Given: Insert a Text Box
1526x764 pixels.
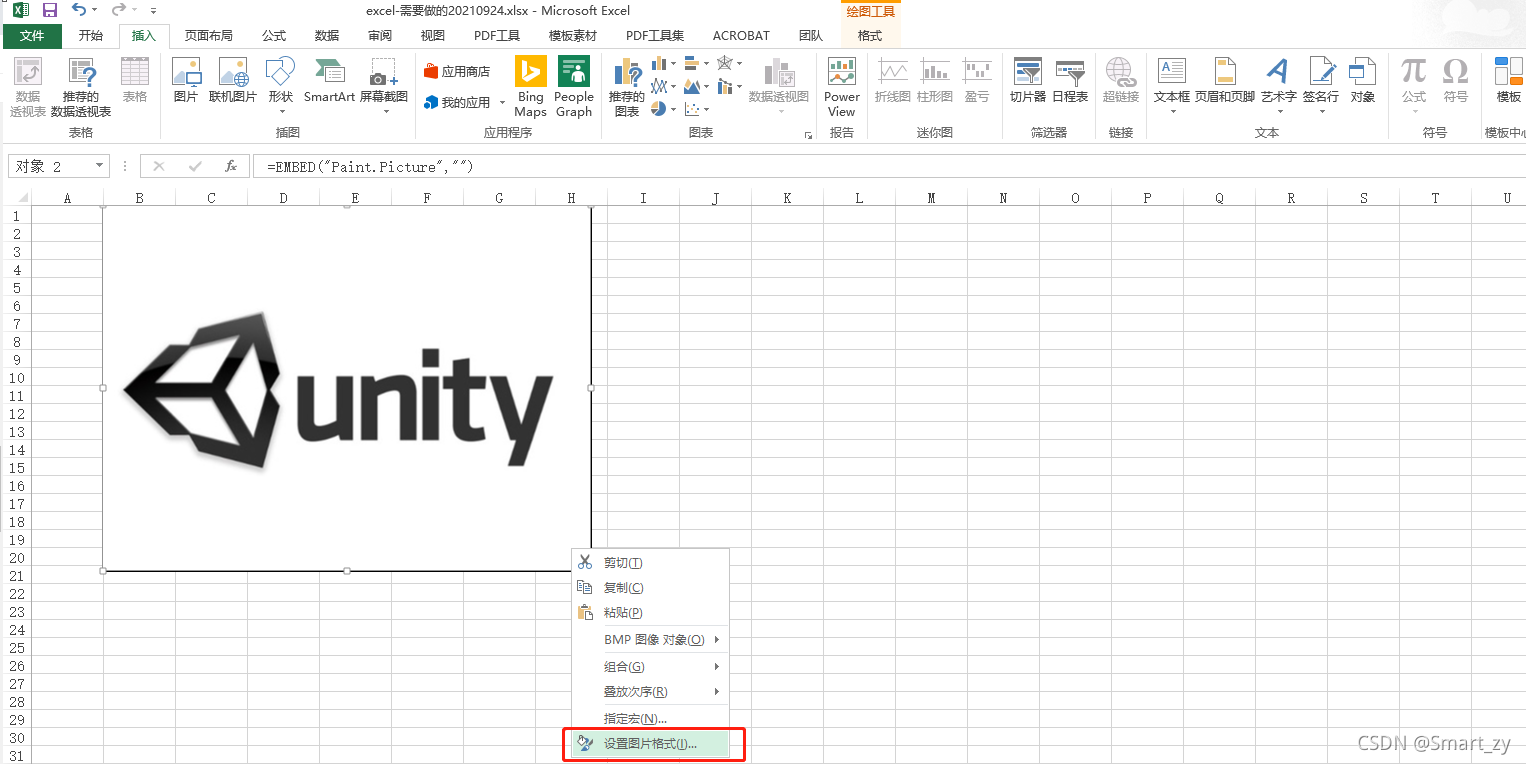Looking at the screenshot, I should [x=1172, y=85].
